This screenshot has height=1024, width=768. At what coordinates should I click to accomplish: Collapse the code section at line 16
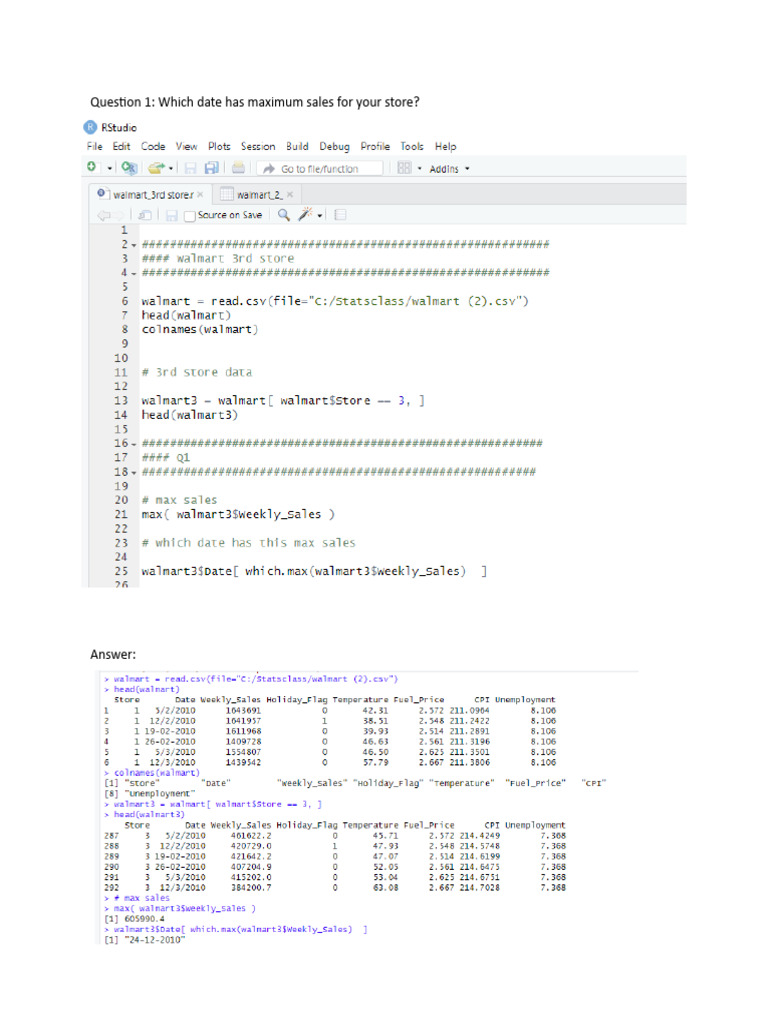133,443
